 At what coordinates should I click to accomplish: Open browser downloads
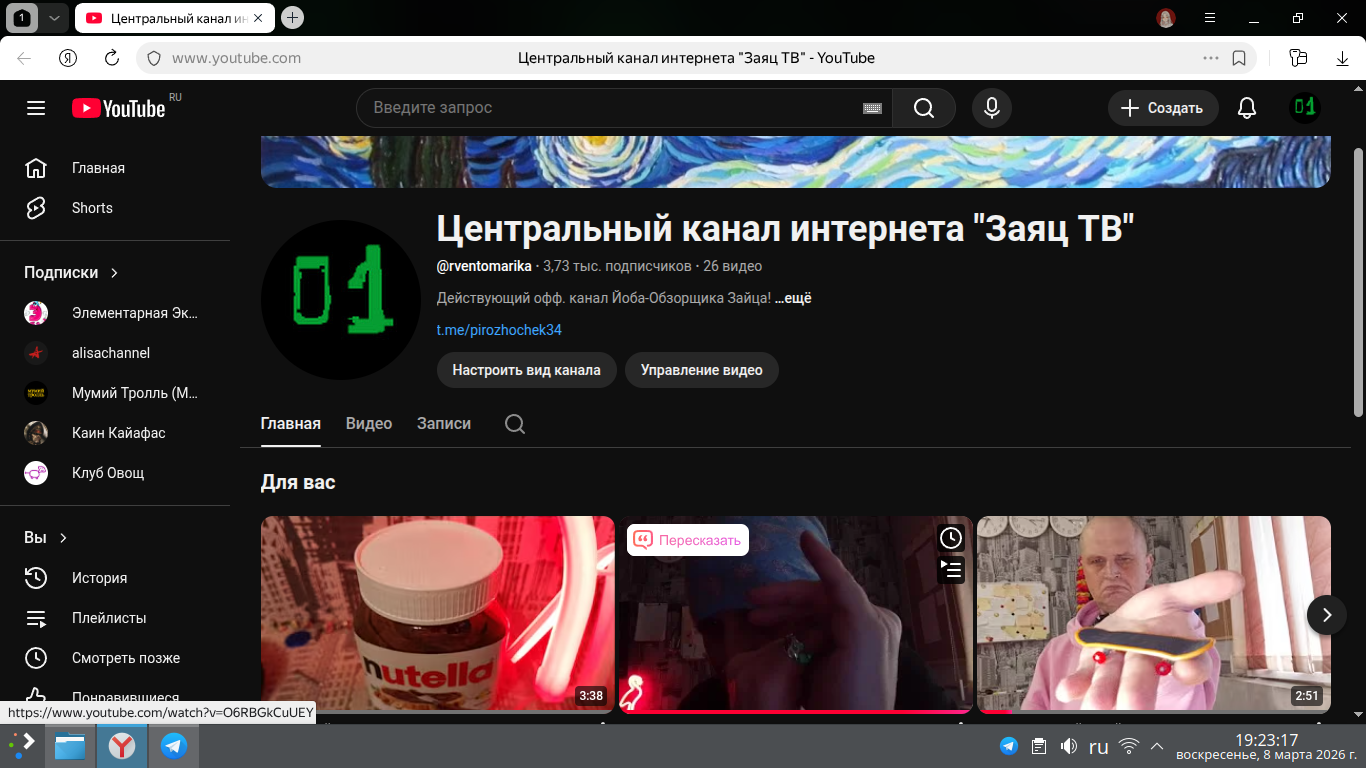point(1343,58)
